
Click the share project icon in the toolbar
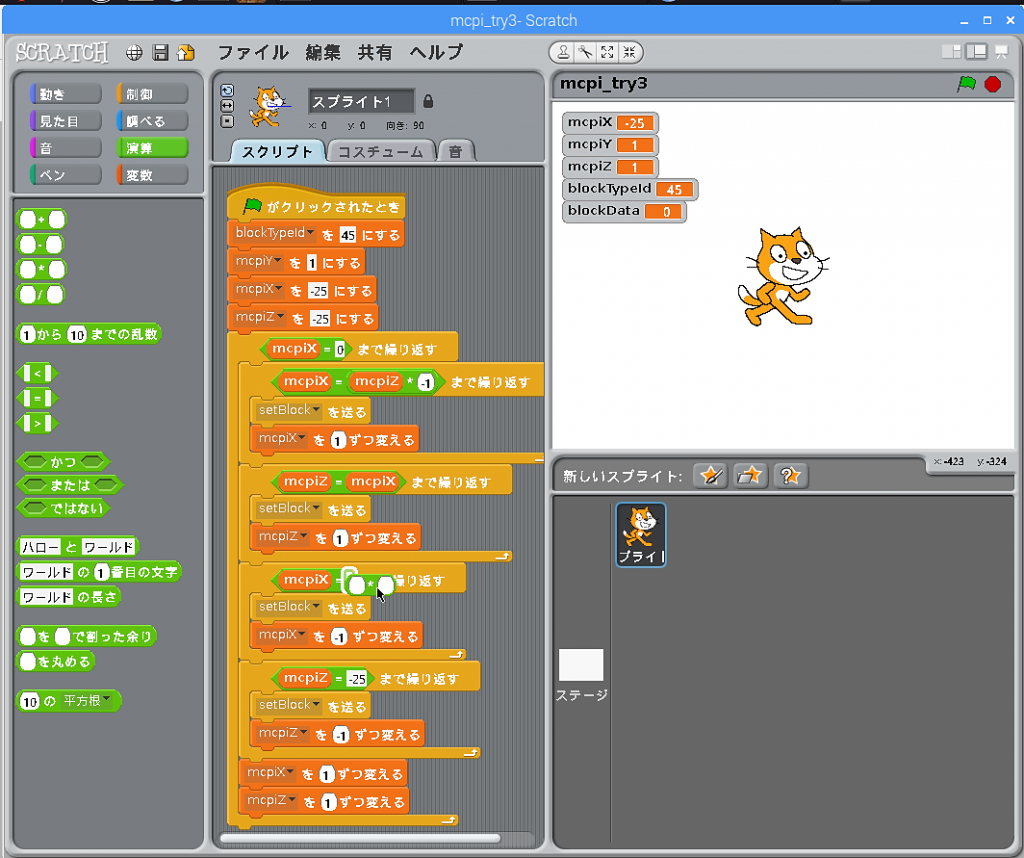(185, 53)
